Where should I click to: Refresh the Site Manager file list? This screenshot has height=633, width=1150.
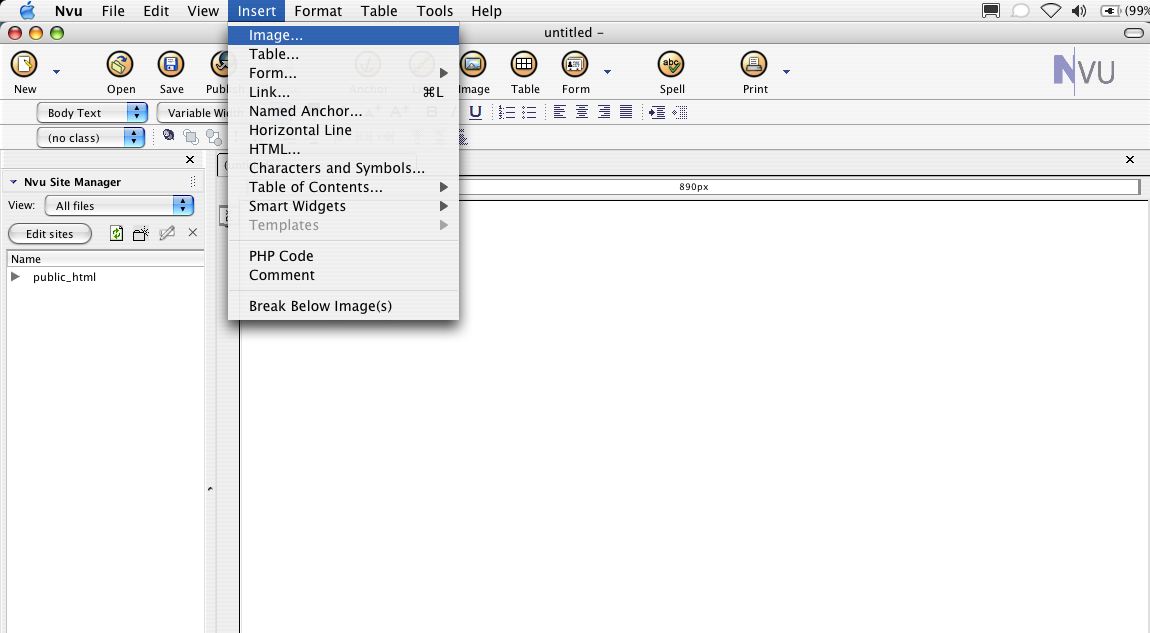[117, 234]
